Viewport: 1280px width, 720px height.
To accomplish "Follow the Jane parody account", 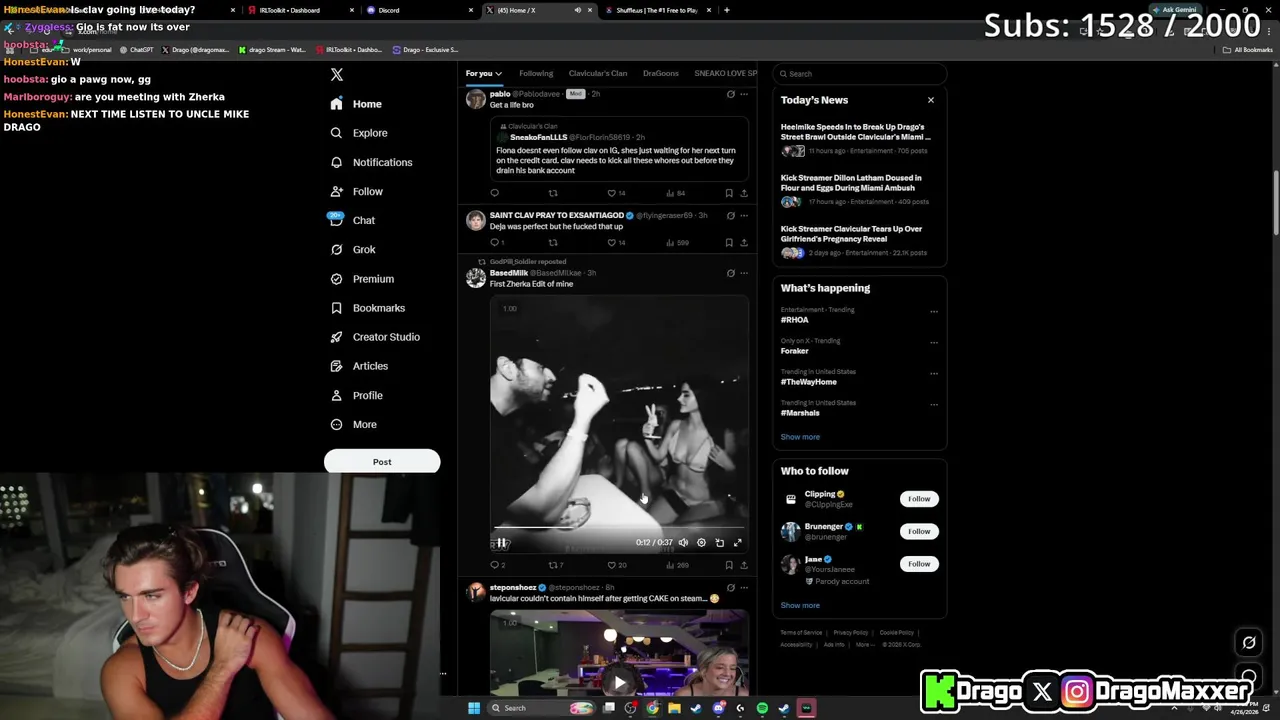I will click(919, 564).
